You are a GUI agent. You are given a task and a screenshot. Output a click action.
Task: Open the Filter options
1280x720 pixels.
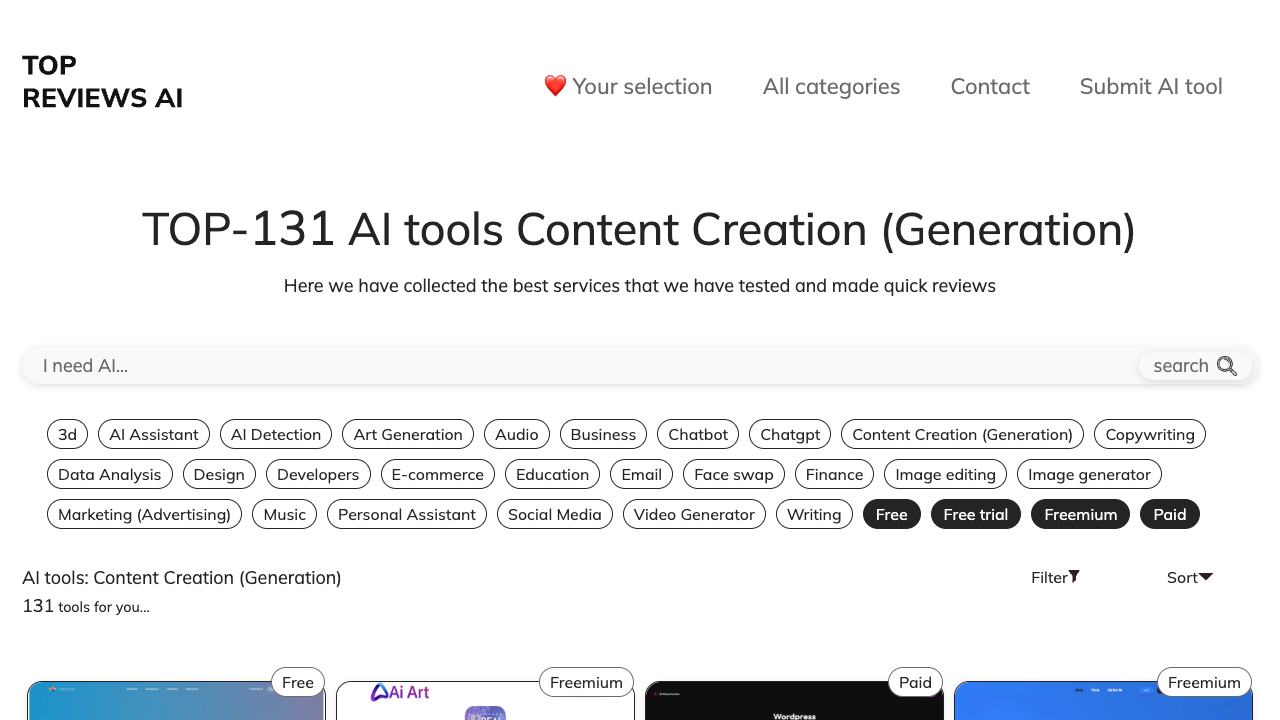[1055, 577]
